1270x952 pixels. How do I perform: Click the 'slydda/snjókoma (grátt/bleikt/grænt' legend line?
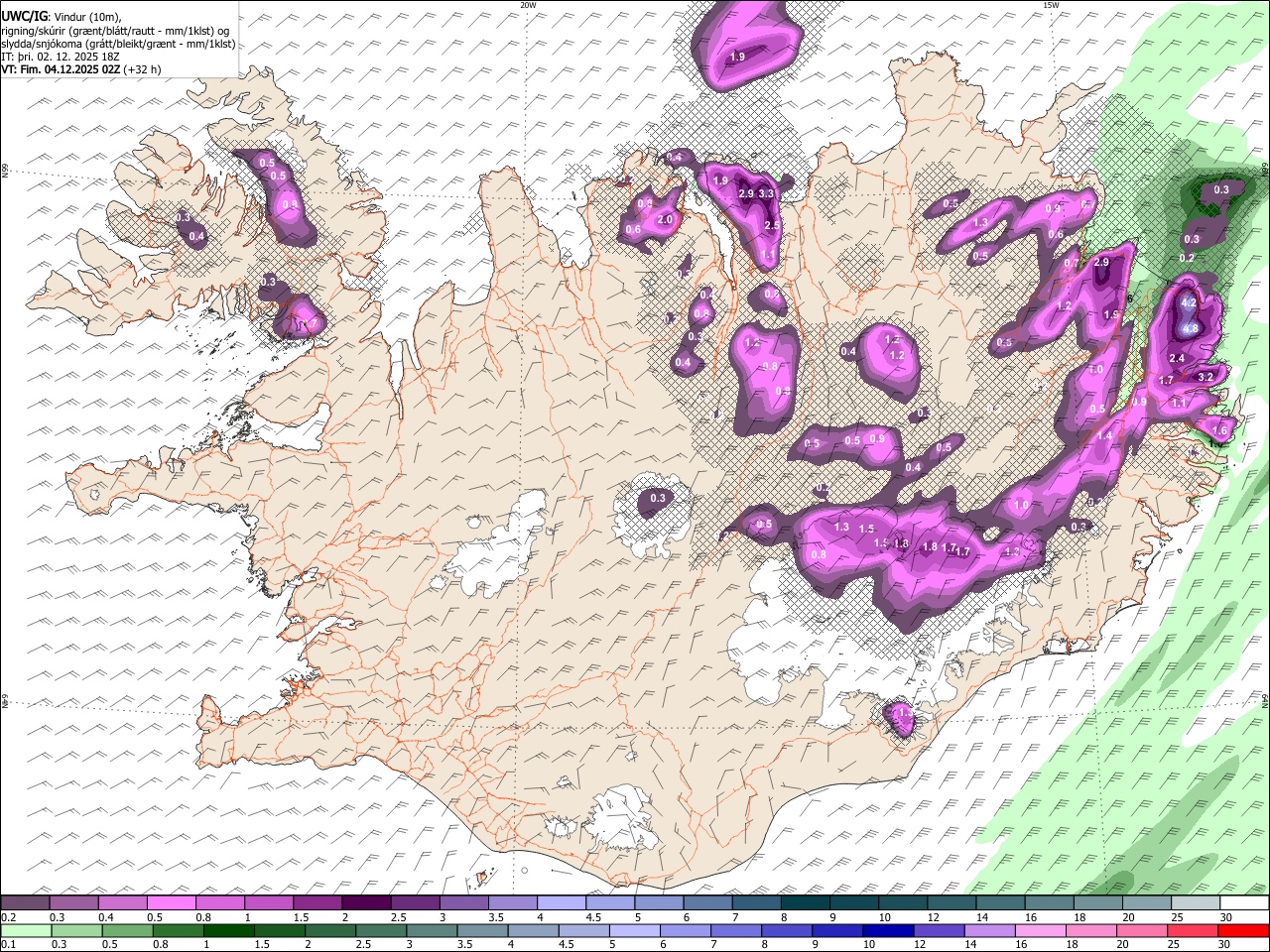point(118,44)
